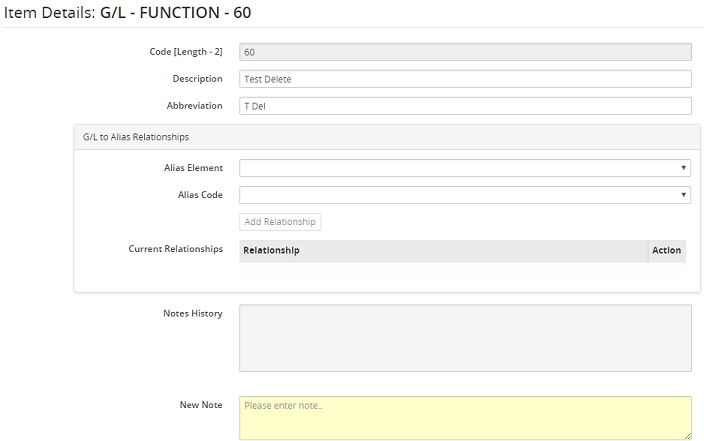
Task: Click the Description field label
Action: (x=197, y=78)
